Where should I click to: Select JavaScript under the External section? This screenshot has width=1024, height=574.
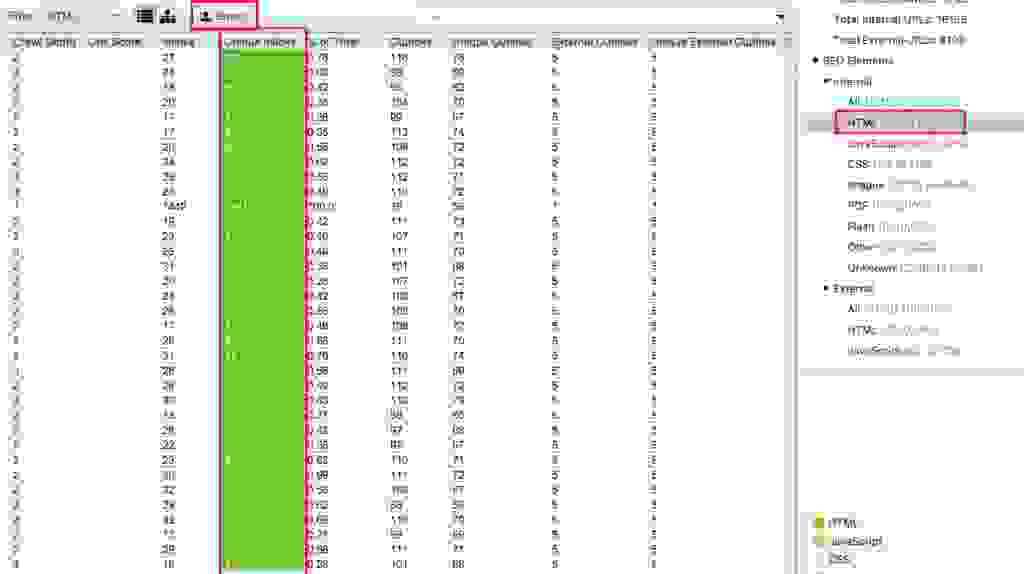tap(903, 351)
